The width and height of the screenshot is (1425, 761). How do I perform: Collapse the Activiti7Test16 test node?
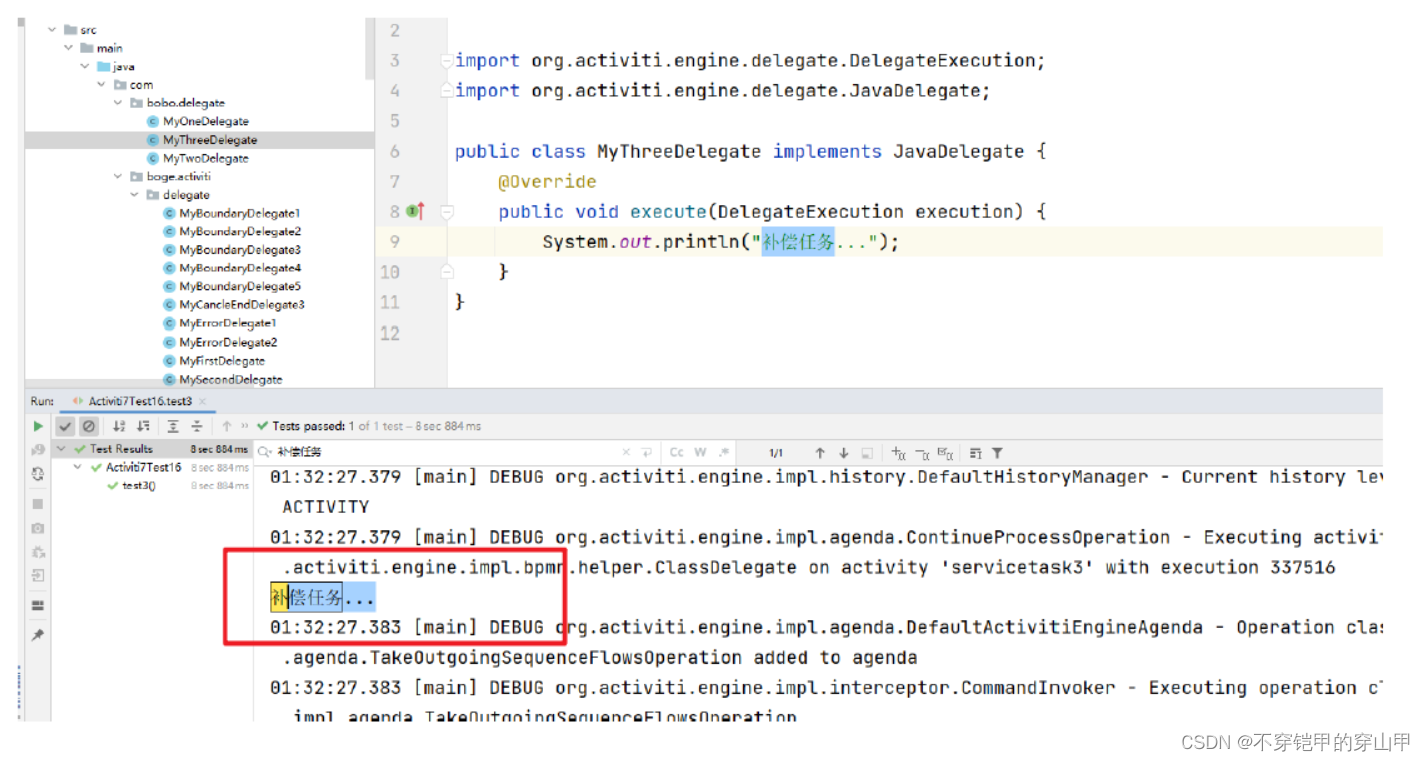coord(79,467)
